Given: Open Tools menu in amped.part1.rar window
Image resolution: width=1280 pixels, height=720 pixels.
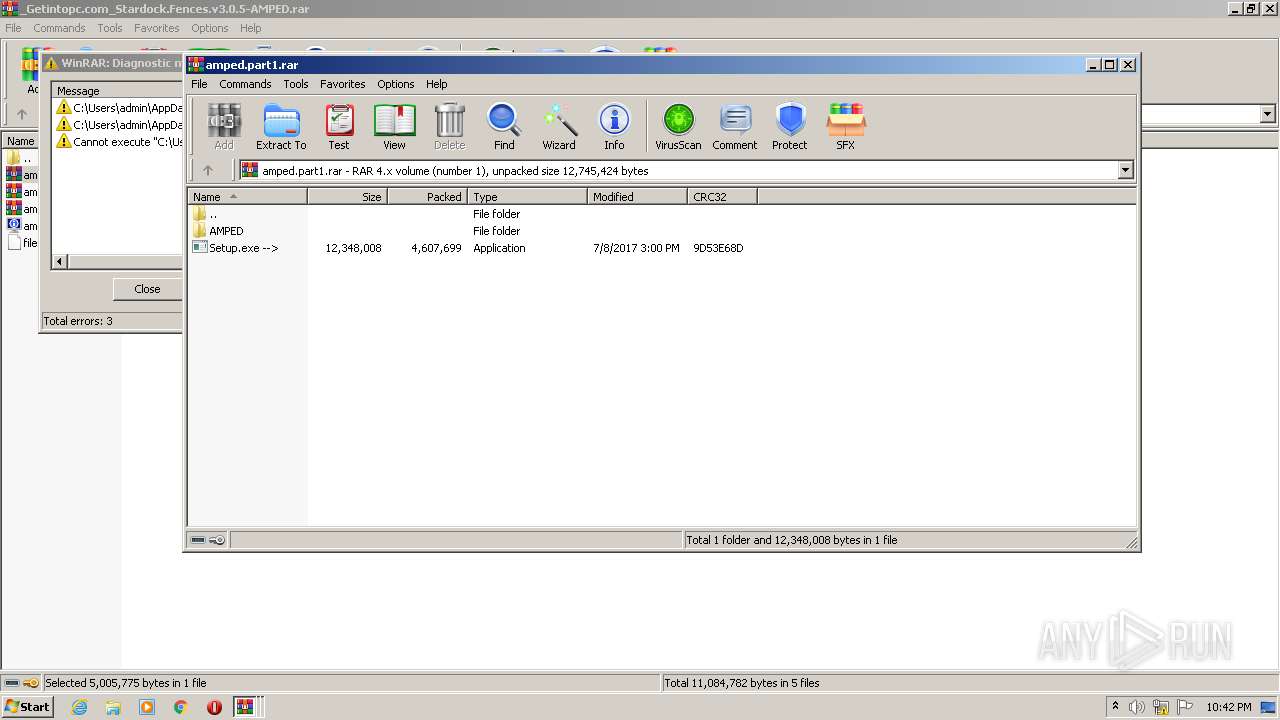Looking at the screenshot, I should tap(296, 84).
